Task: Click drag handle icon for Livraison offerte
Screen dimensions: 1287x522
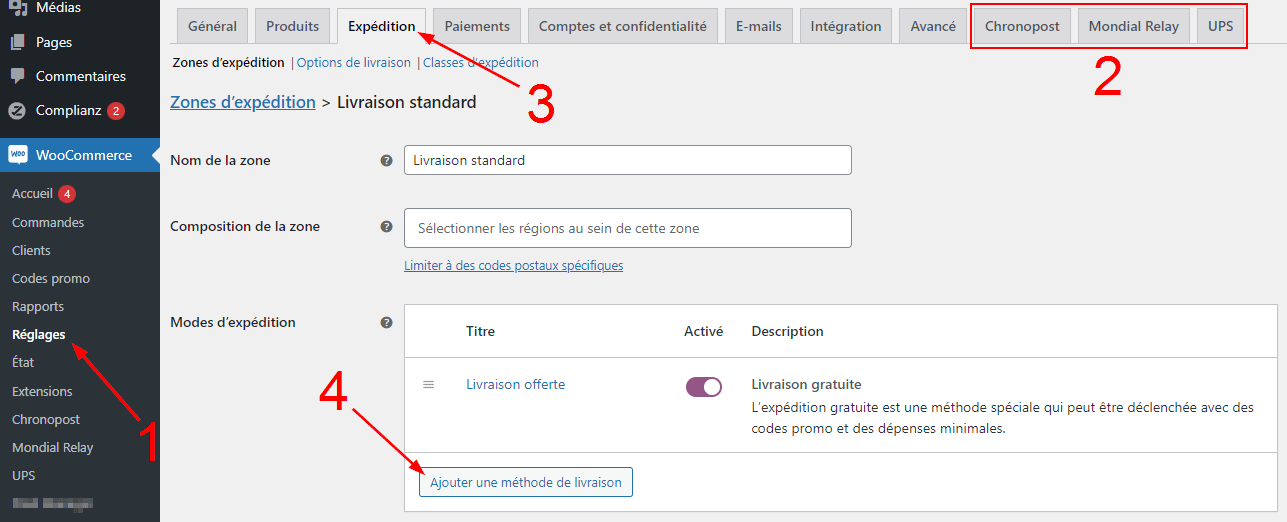Action: point(429,385)
